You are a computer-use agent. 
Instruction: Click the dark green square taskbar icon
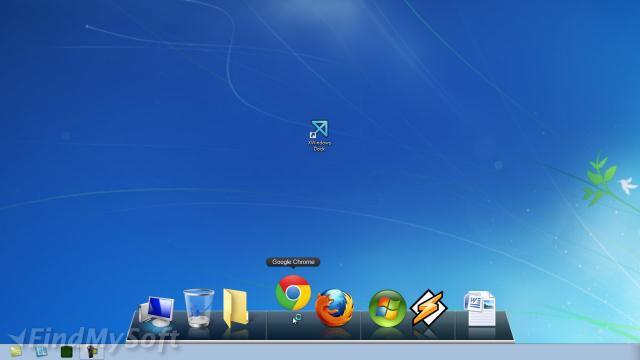67,351
